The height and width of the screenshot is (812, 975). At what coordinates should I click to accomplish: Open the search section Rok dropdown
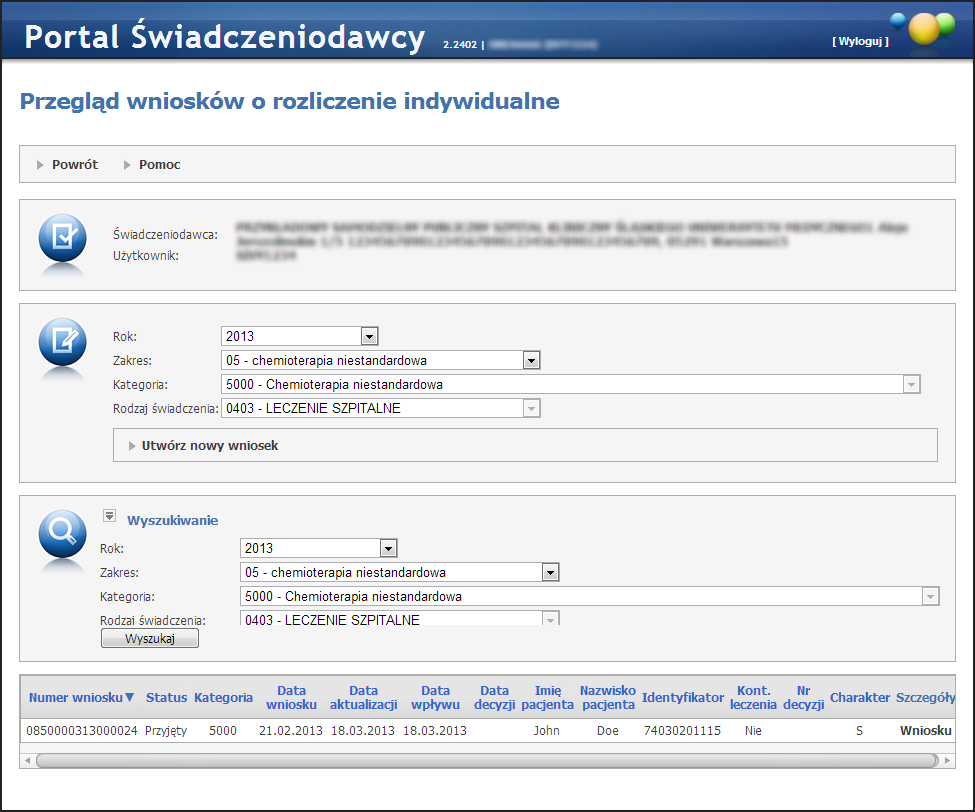[x=389, y=549]
